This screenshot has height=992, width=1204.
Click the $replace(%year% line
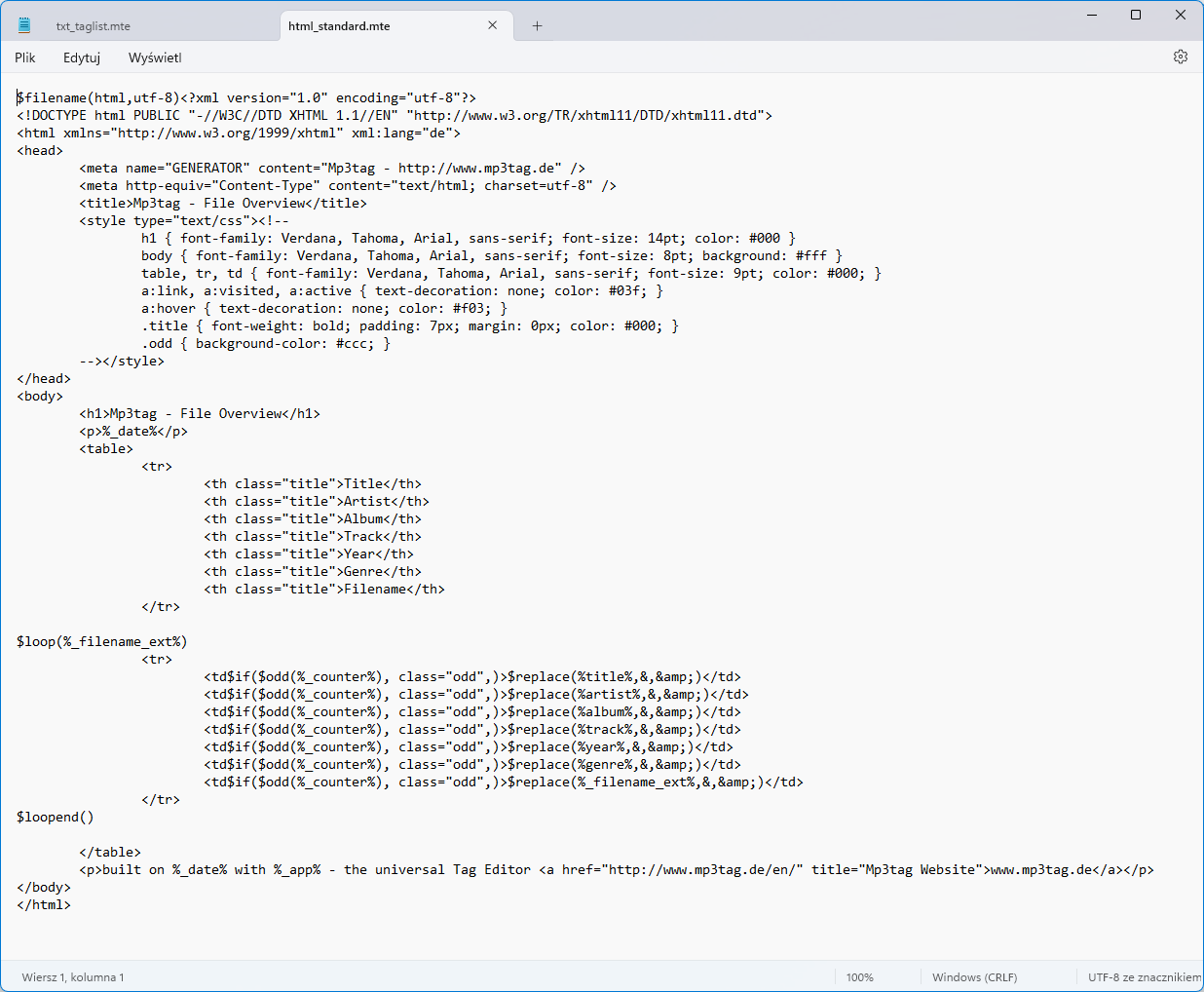[x=469, y=746]
